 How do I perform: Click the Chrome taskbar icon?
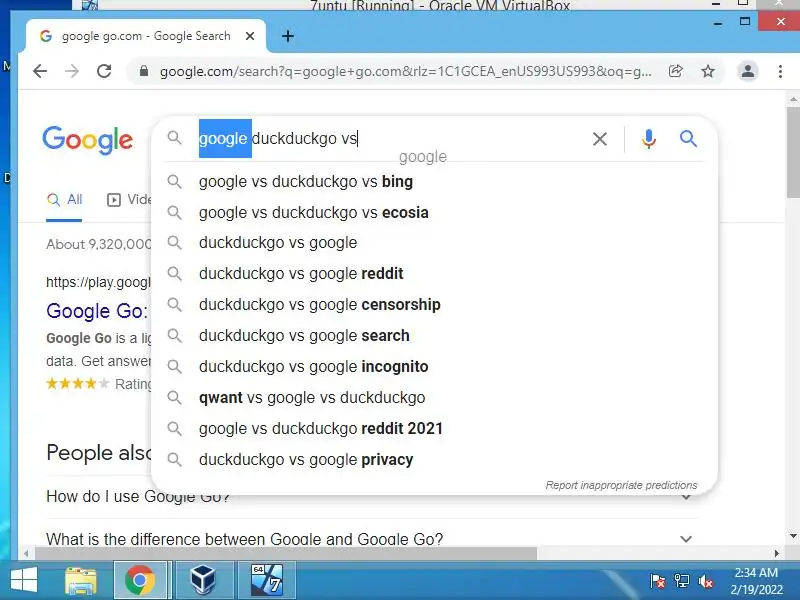click(x=140, y=580)
